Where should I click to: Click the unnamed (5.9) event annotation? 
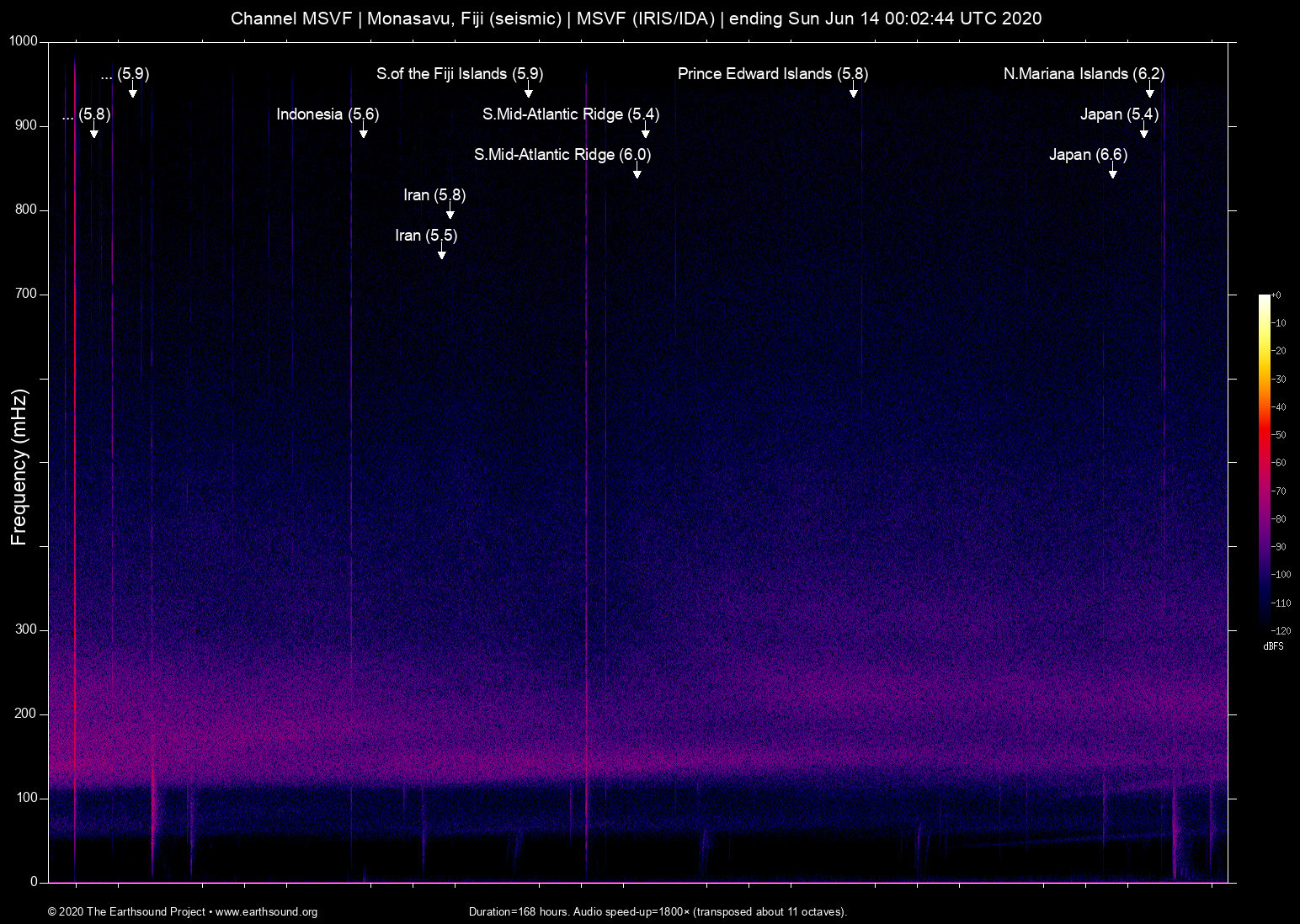(x=123, y=74)
